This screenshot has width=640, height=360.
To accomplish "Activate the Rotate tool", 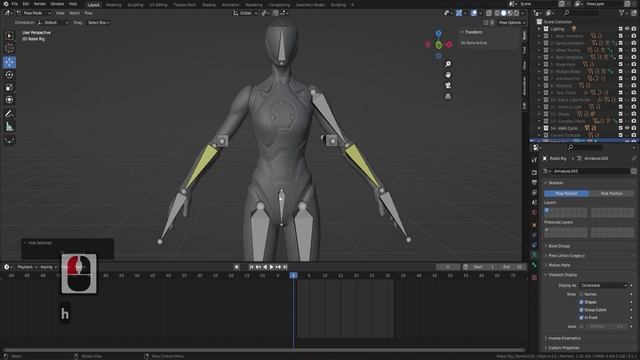I will point(9,75).
